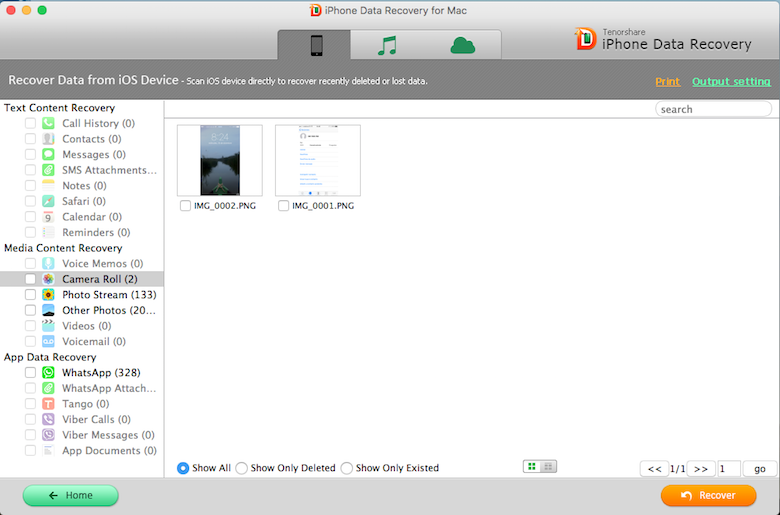Click the Media Content Recovery heading

63,248
